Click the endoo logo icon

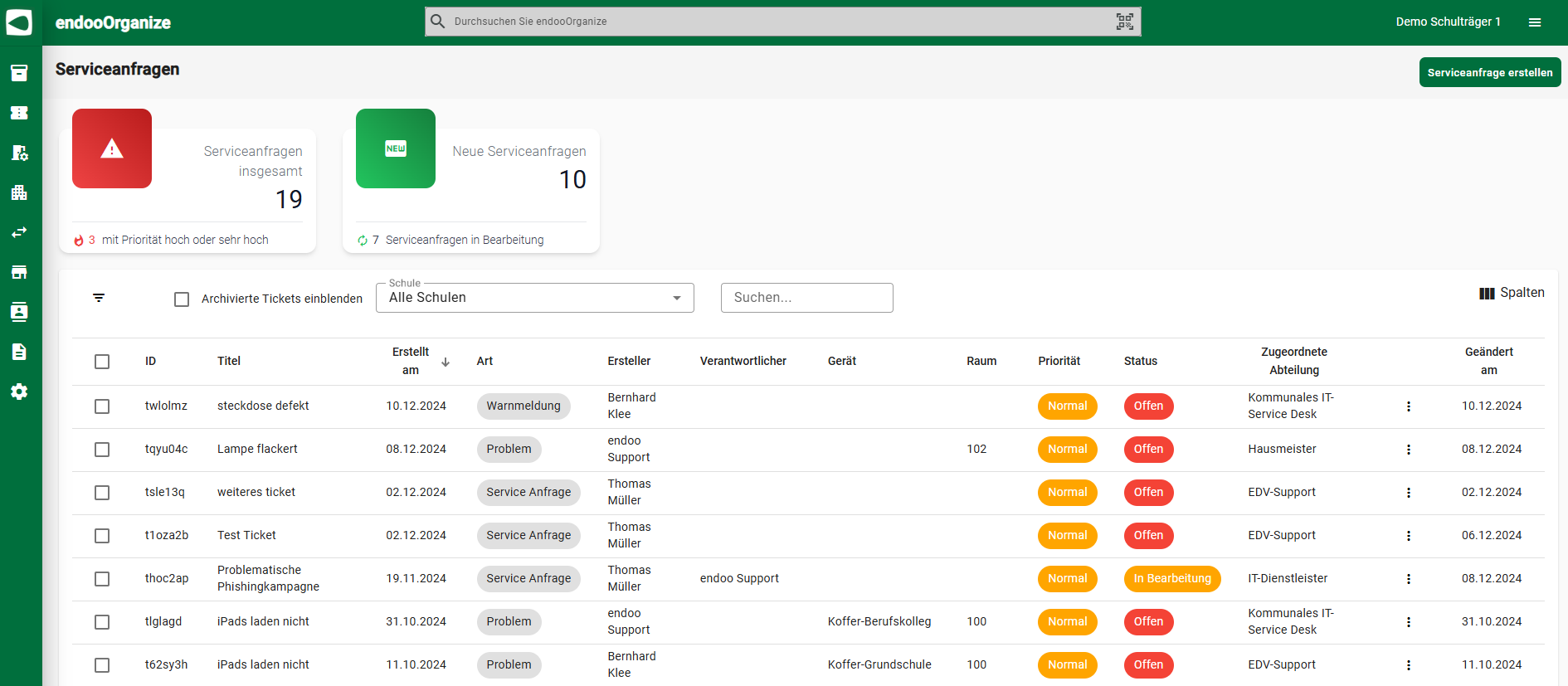tap(19, 22)
